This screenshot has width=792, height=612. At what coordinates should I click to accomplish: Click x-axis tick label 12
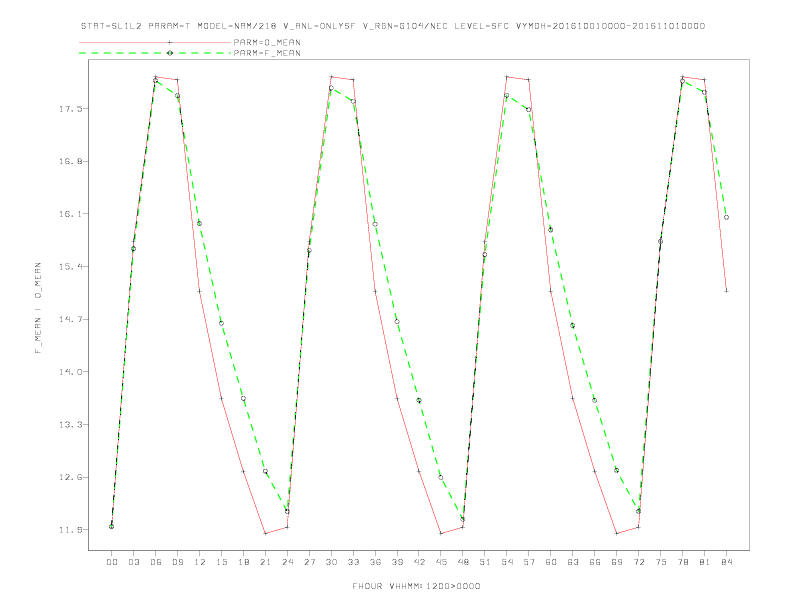coord(200,562)
